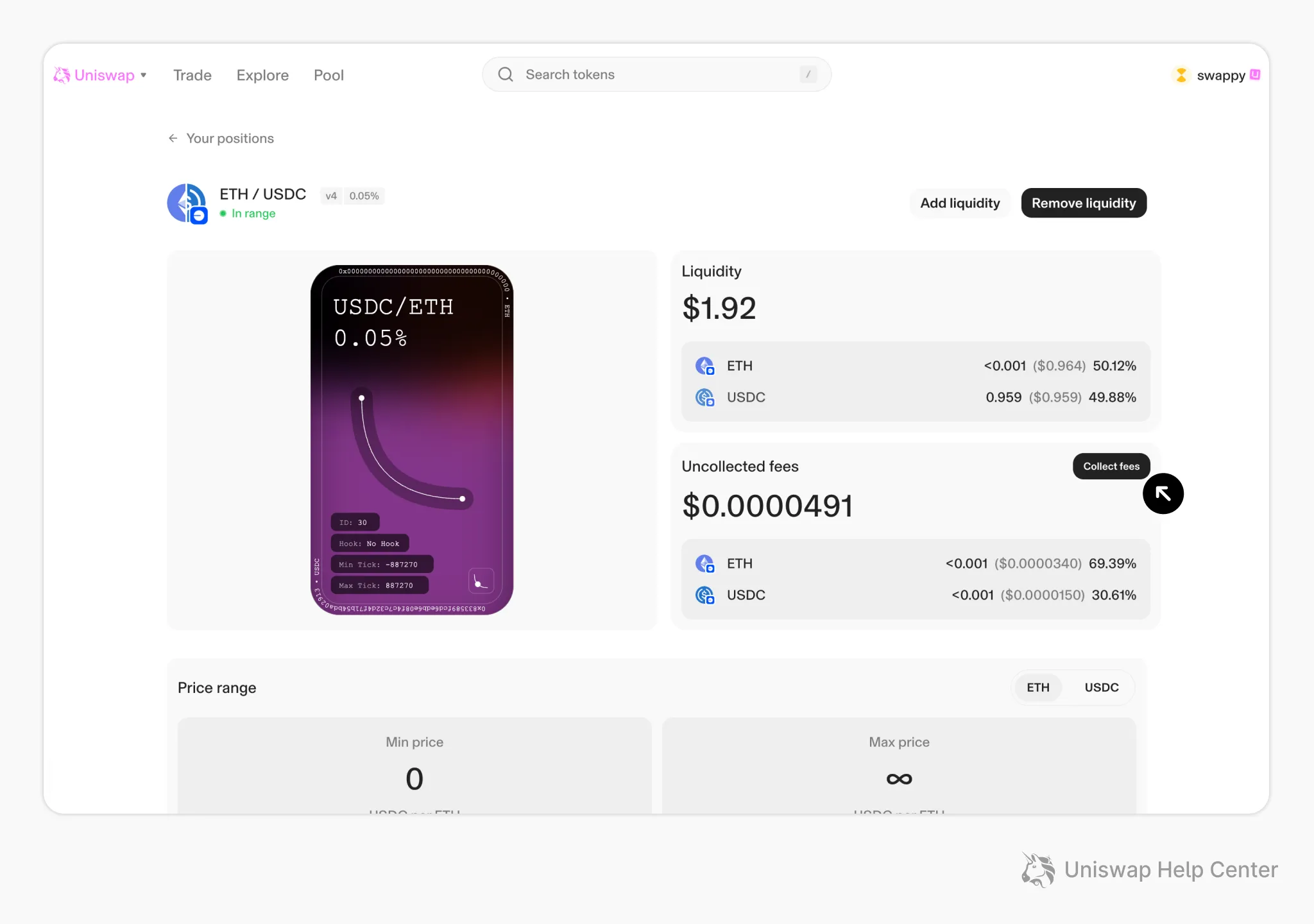Open the Trade menu item
Image resolution: width=1314 pixels, height=924 pixels.
tap(192, 75)
